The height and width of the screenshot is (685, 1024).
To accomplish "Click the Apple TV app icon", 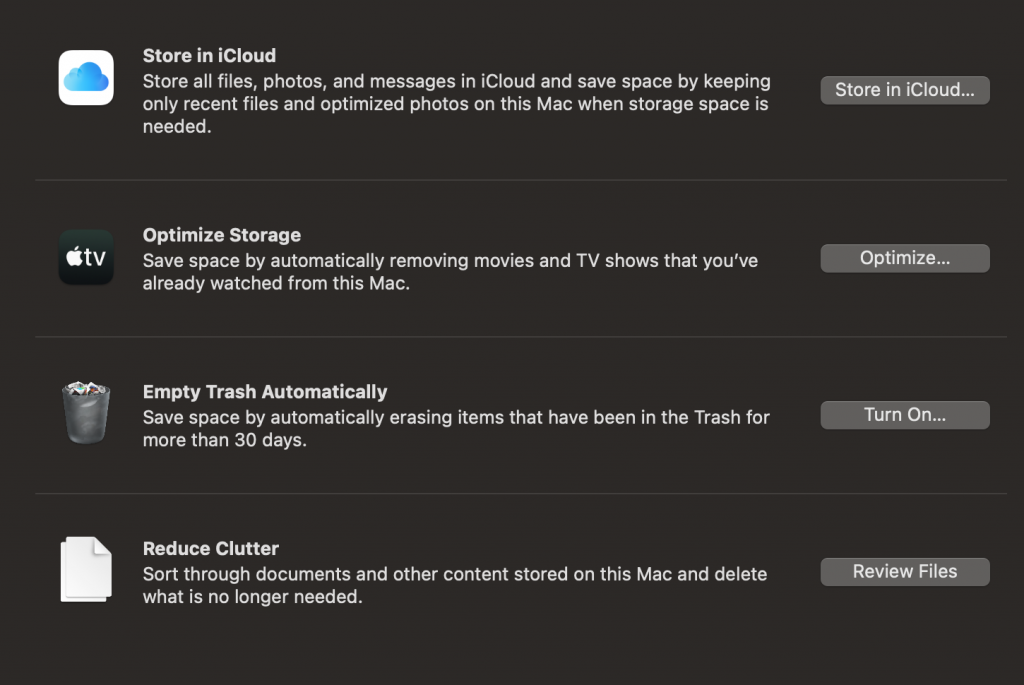I will pyautogui.click(x=86, y=257).
